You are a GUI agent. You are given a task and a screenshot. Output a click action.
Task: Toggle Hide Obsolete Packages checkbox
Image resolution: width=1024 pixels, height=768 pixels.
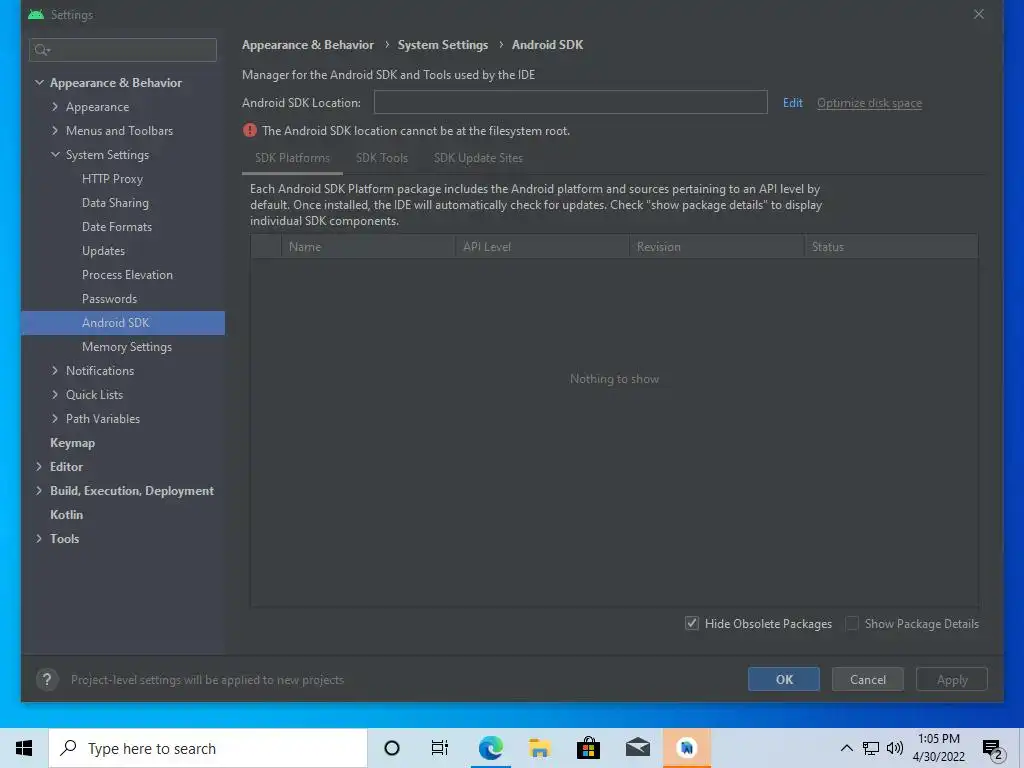(x=692, y=624)
